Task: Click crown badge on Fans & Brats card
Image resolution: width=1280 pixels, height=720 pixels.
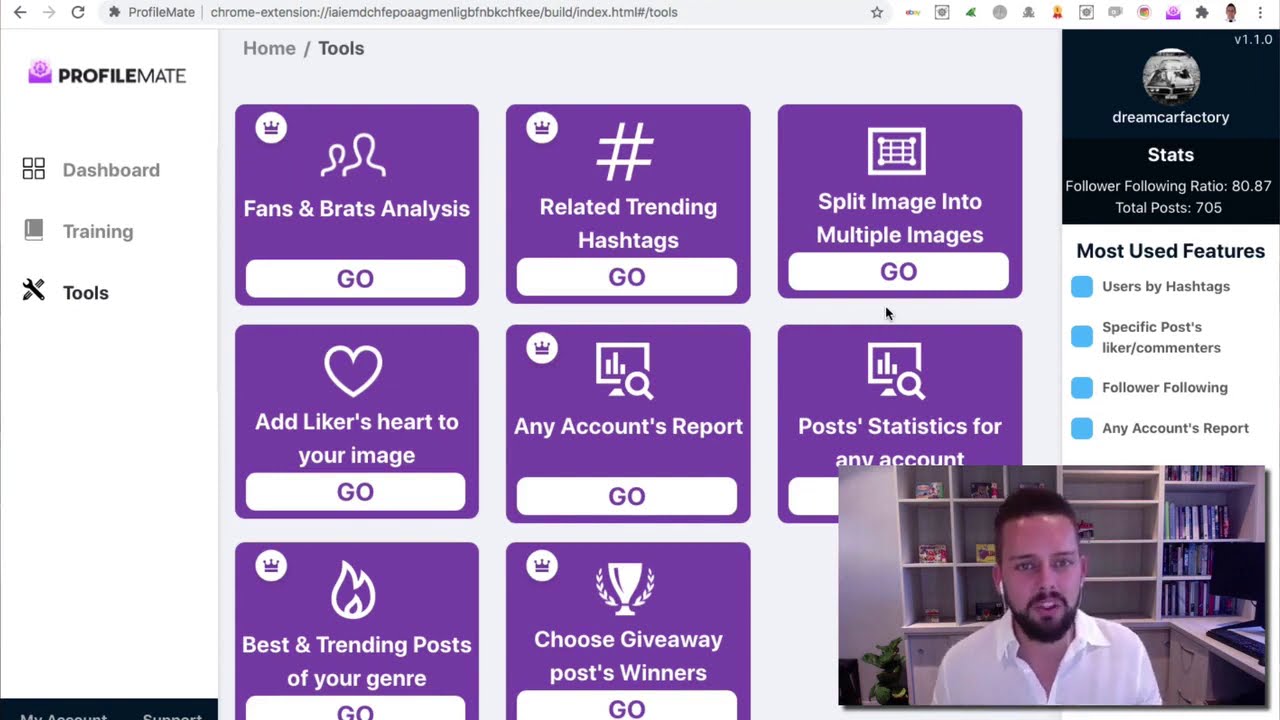Action: point(271,128)
